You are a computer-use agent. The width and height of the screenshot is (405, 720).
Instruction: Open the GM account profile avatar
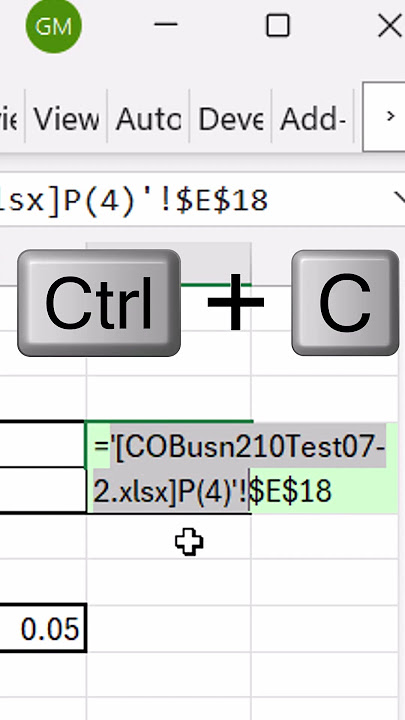[54, 26]
